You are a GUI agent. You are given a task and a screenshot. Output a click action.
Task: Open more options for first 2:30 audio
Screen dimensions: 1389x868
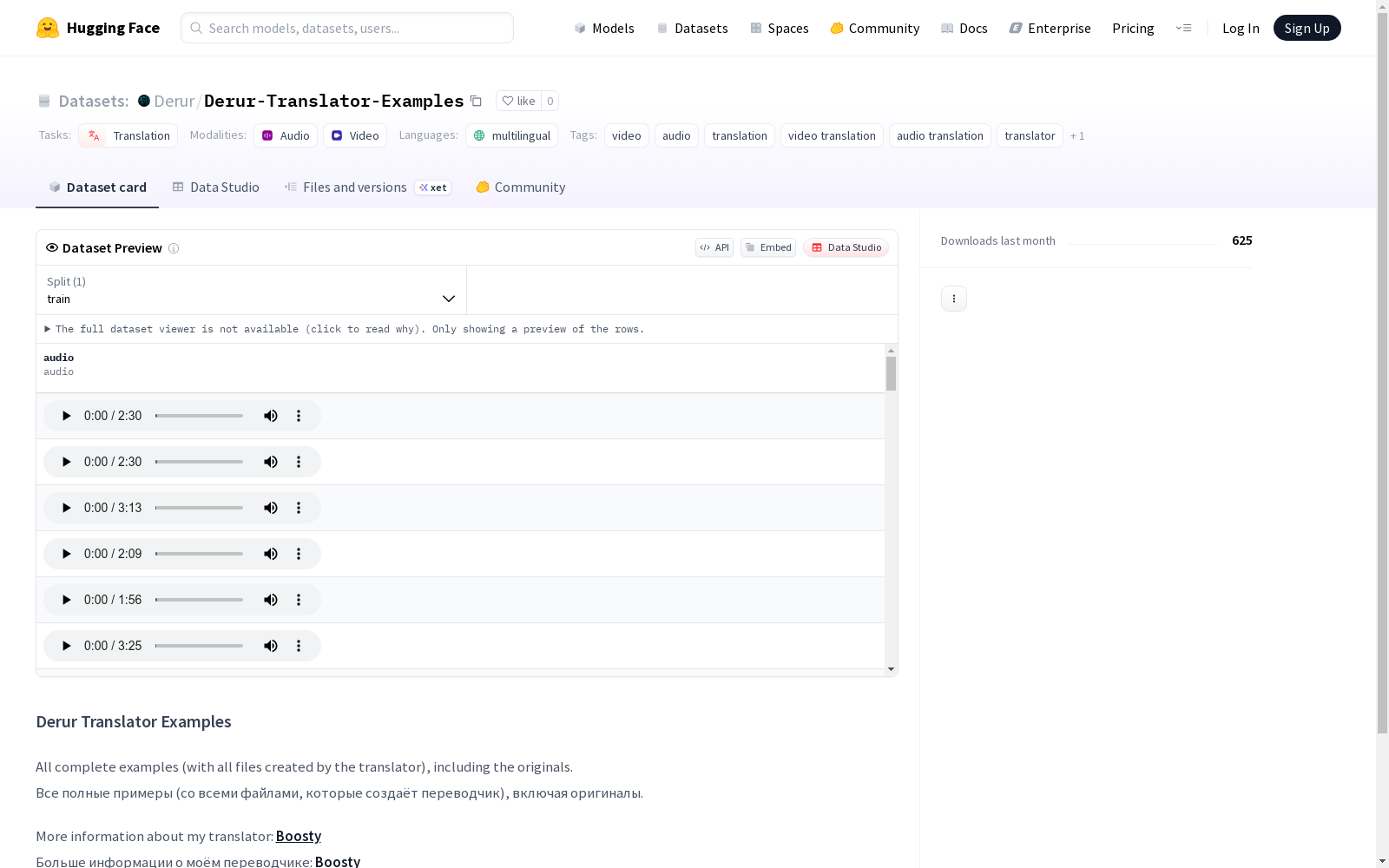click(x=299, y=416)
